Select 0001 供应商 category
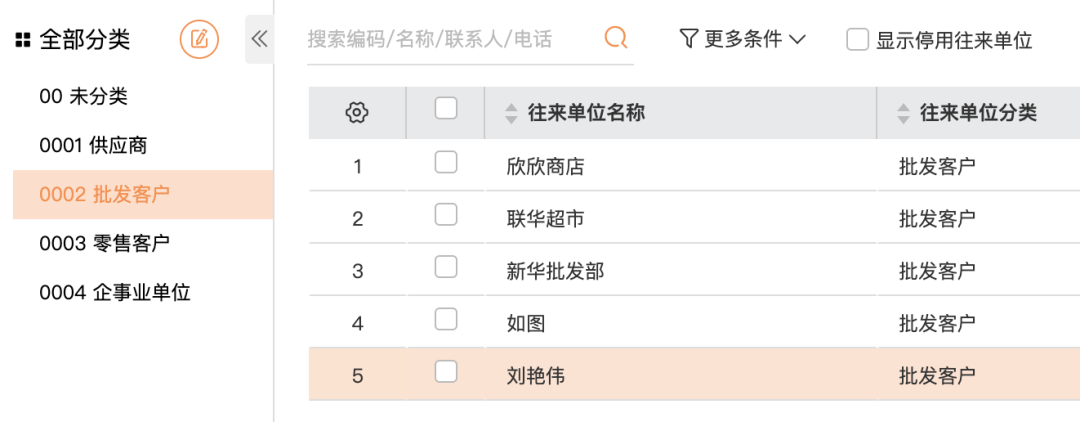Viewport: 1080px width, 422px height. coord(93,146)
